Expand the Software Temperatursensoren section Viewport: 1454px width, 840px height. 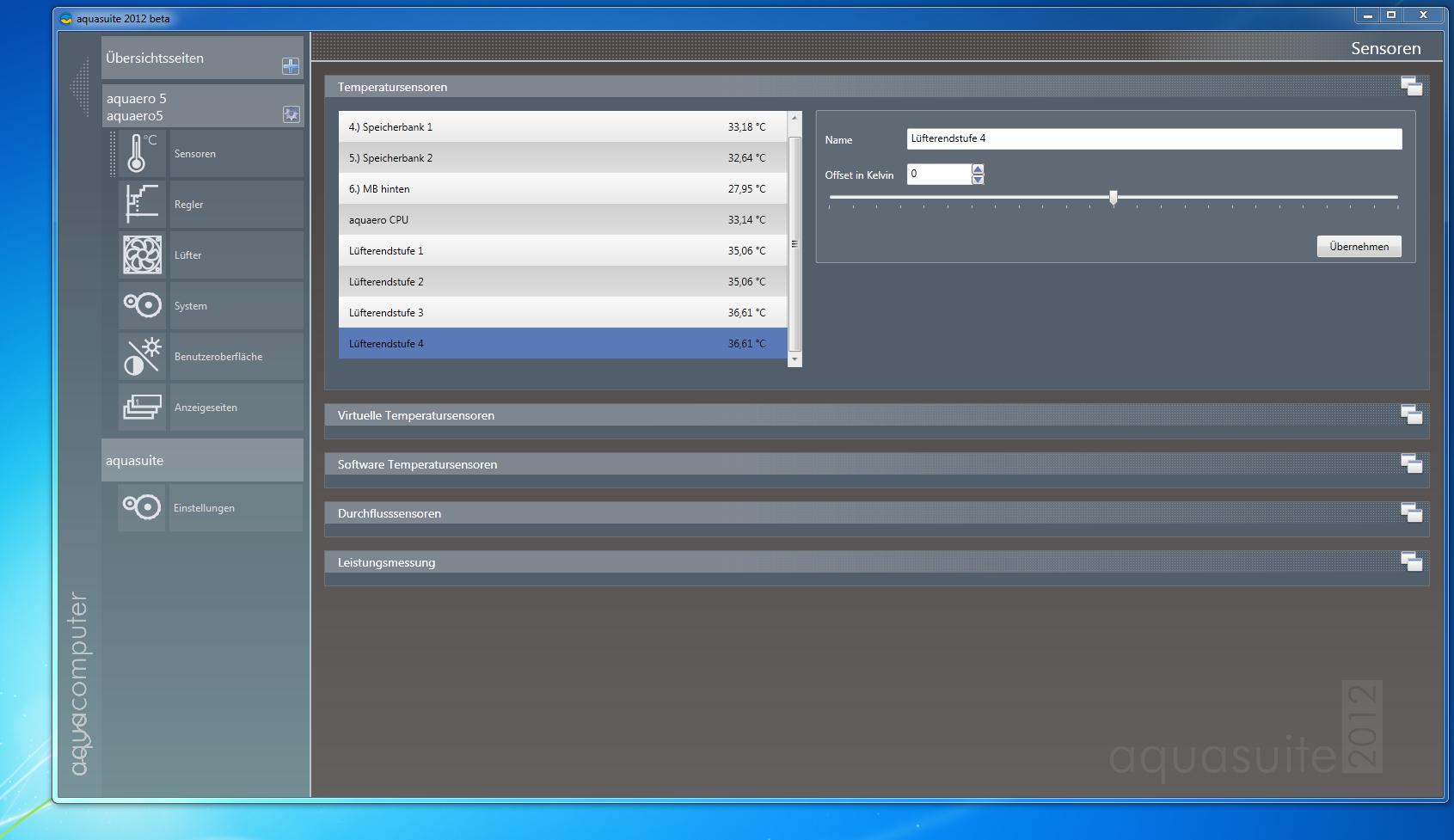[x=1411, y=463]
